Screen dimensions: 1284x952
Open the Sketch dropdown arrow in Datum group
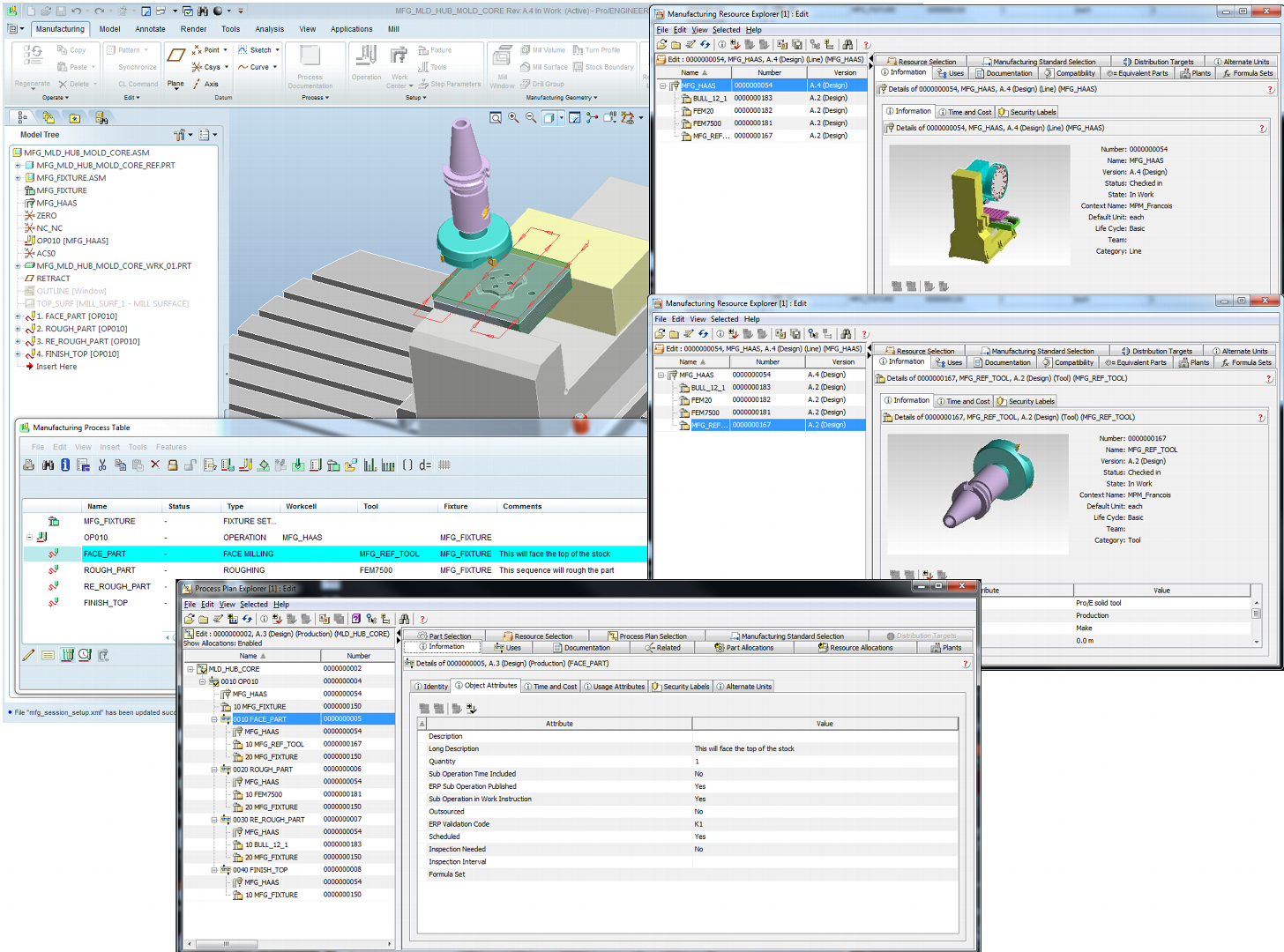(x=277, y=50)
